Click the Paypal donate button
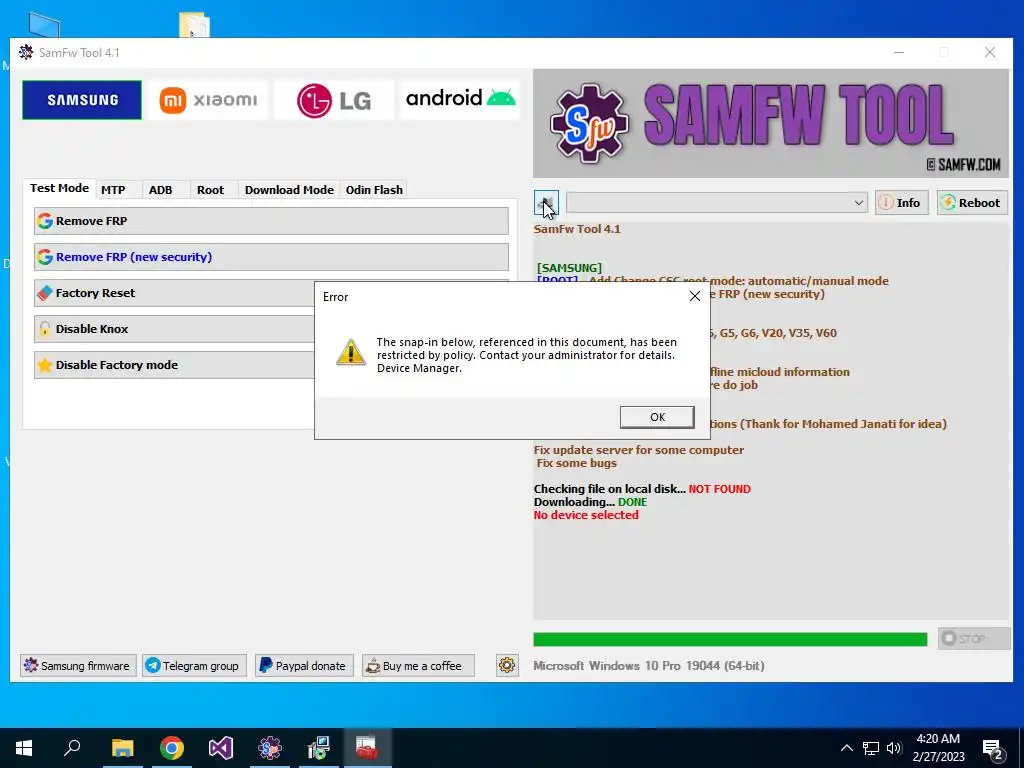 [x=304, y=665]
